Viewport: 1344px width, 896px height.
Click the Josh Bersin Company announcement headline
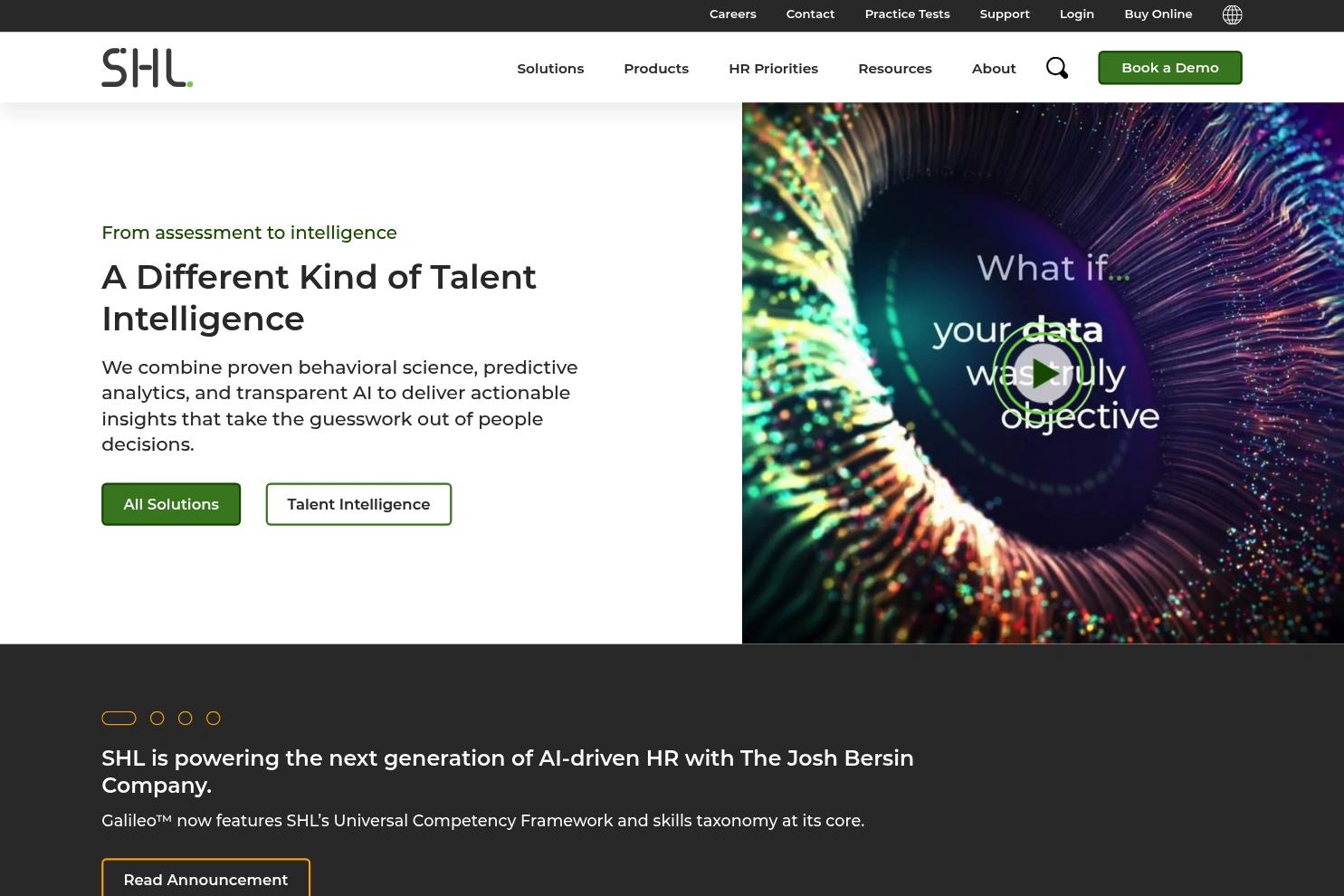click(508, 771)
